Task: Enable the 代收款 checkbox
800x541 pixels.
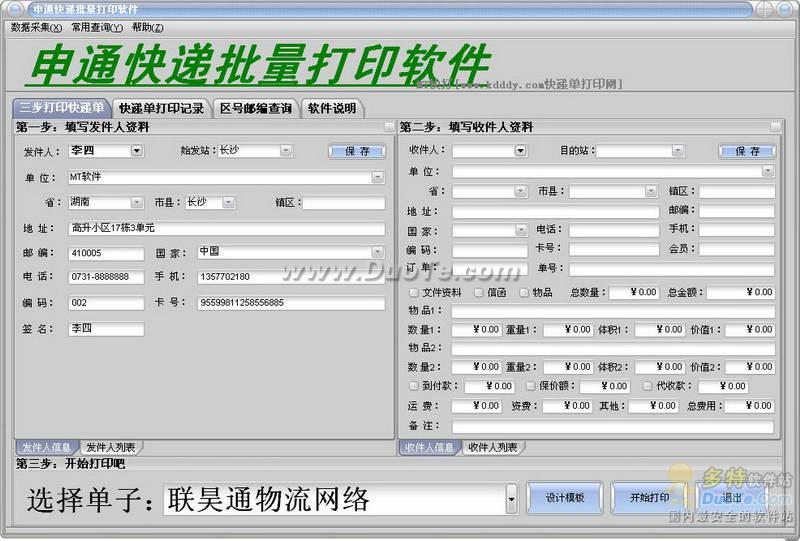Action: pyautogui.click(x=647, y=386)
